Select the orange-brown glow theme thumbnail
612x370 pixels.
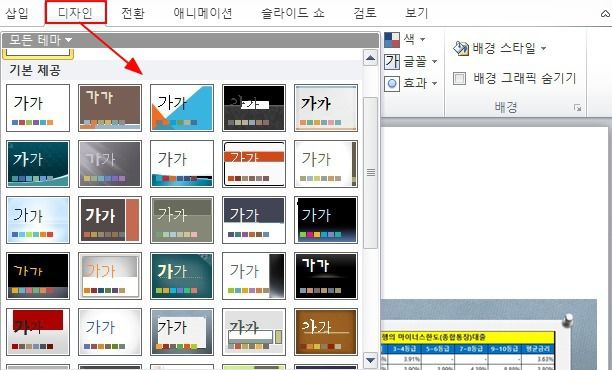(x=326, y=332)
